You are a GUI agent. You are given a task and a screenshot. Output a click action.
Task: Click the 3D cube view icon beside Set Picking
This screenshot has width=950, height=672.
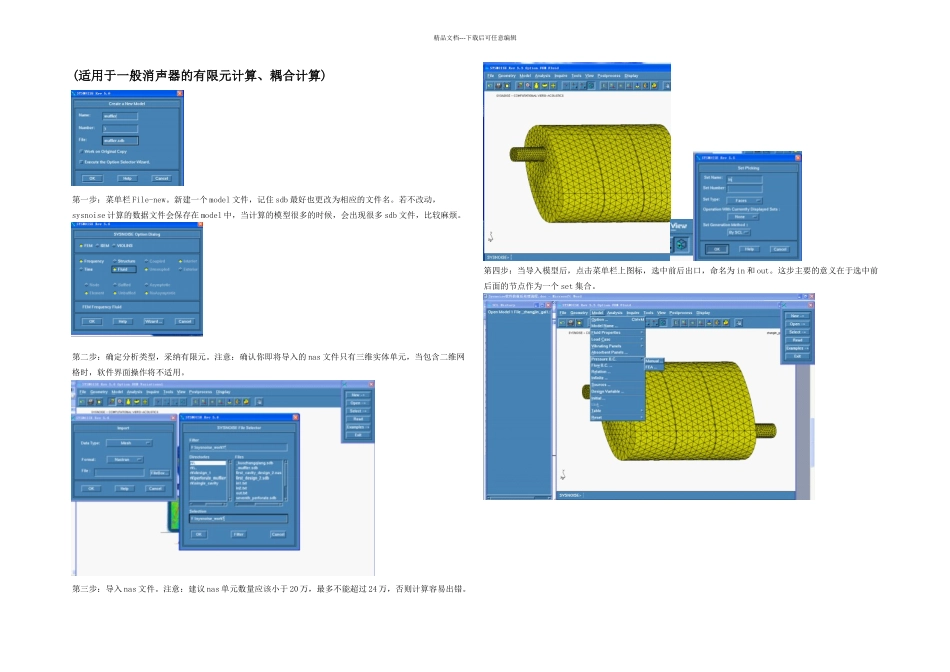[x=681, y=244]
